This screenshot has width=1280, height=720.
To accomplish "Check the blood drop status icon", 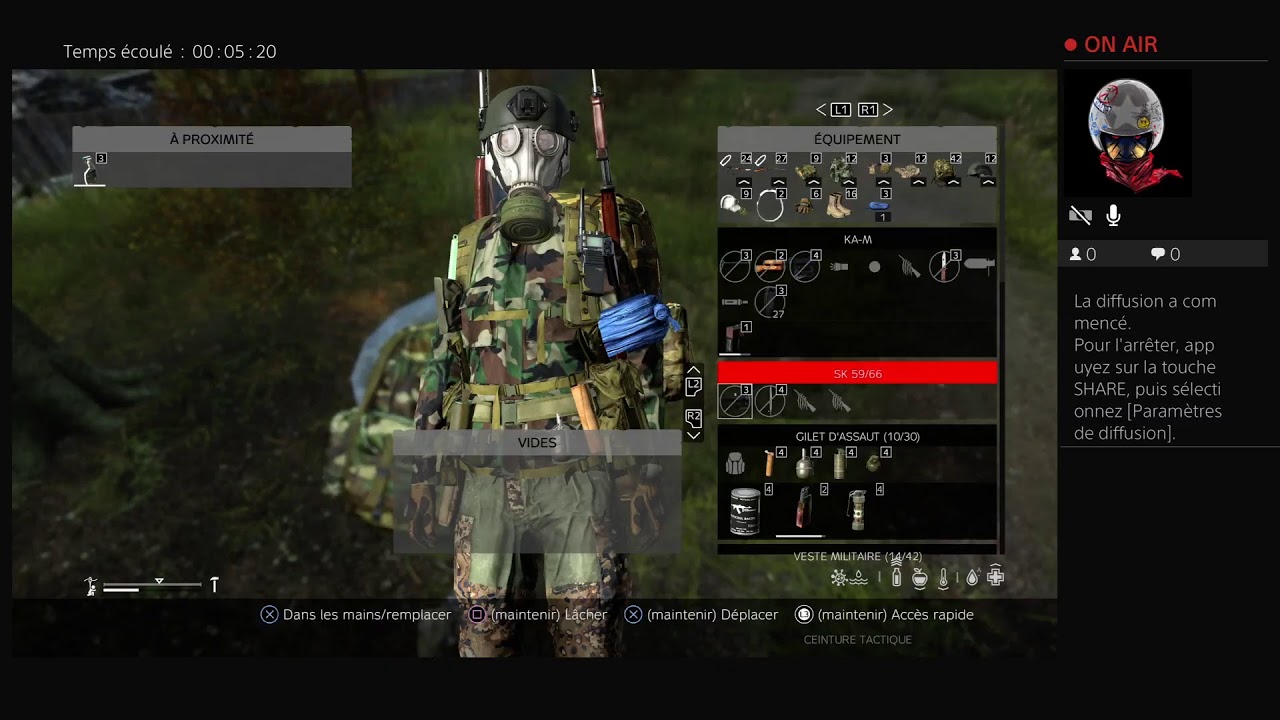I will (972, 578).
